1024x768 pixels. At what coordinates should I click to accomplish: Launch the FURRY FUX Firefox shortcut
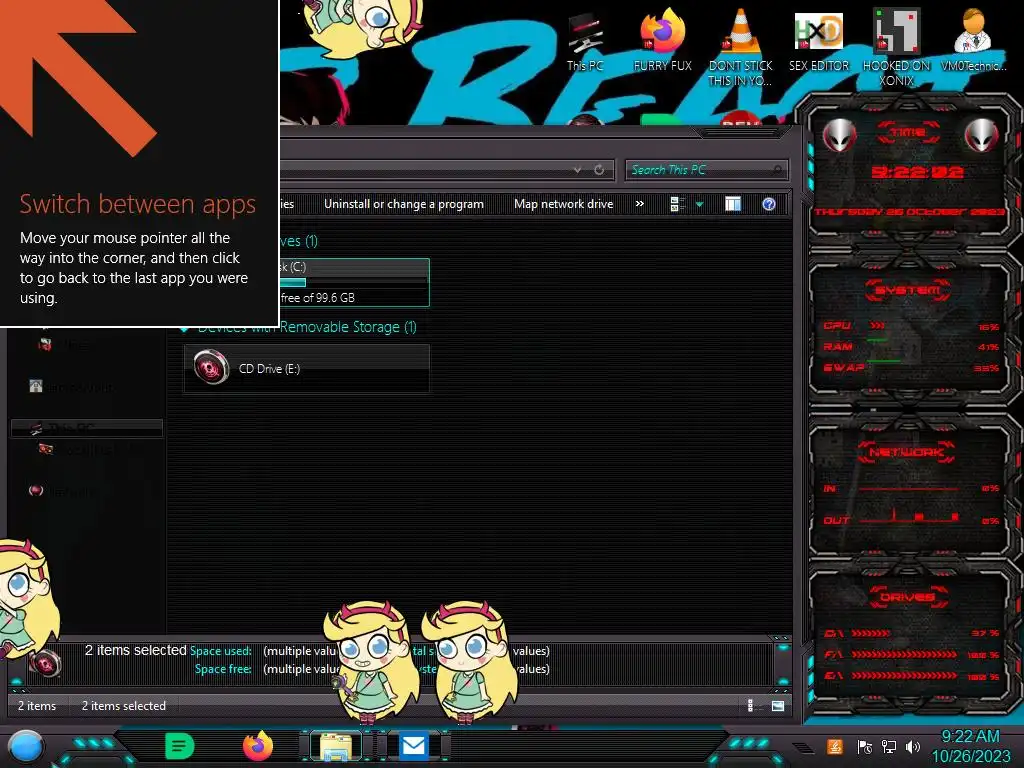click(662, 40)
